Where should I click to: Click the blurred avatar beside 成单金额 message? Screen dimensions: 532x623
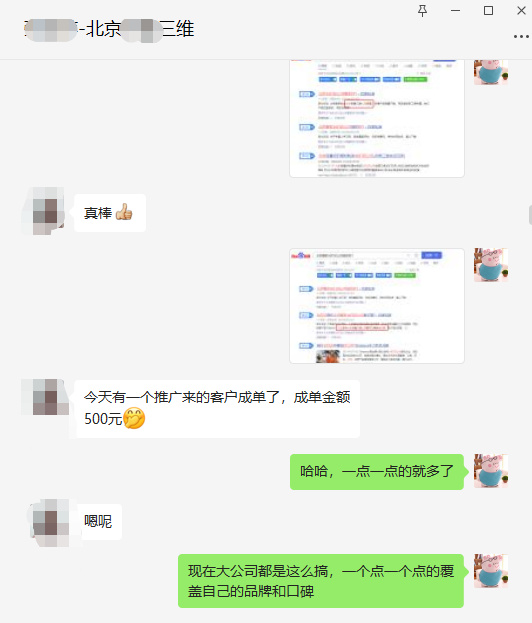tap(46, 397)
